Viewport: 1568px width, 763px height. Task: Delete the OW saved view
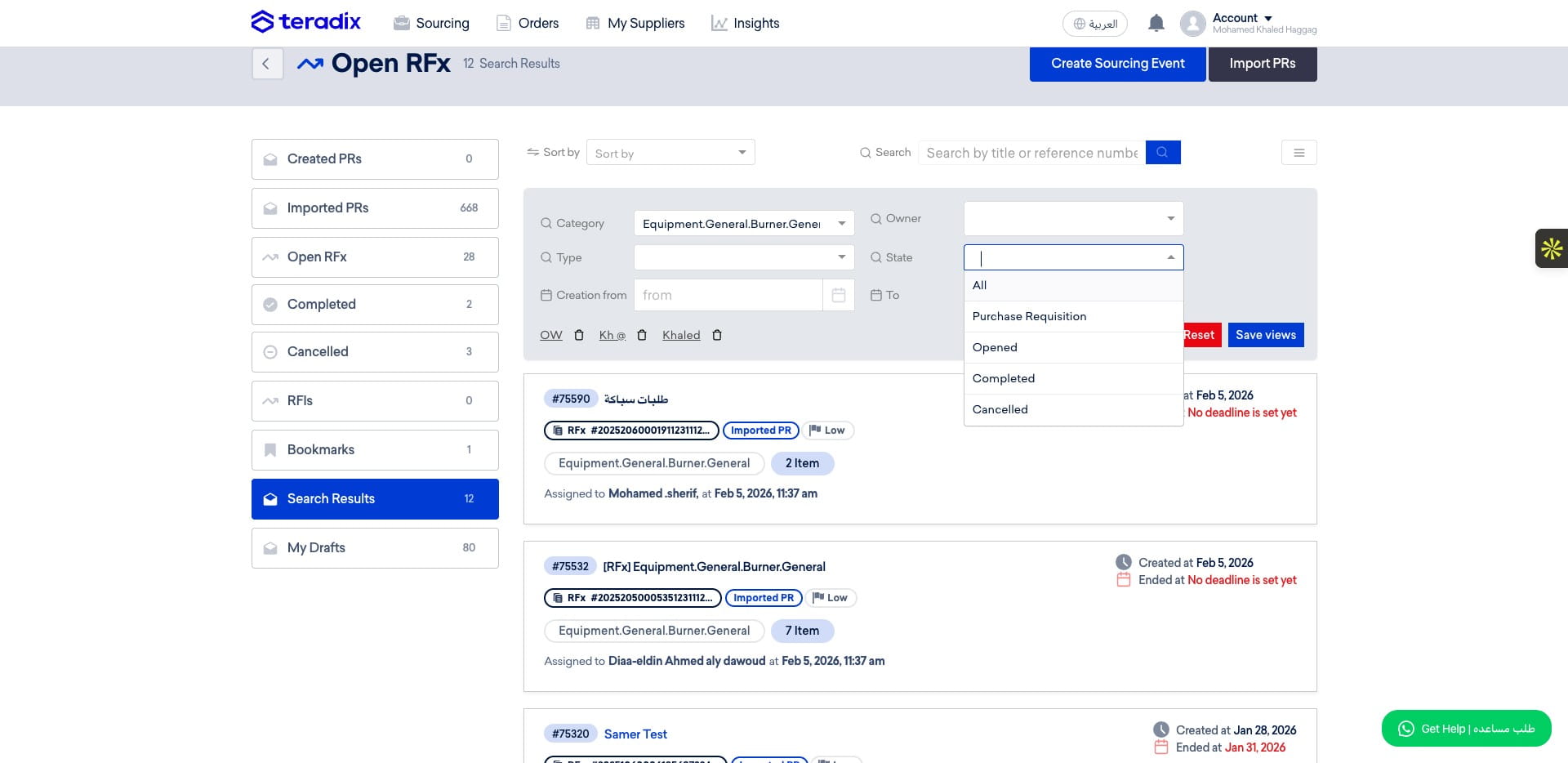[x=579, y=335]
